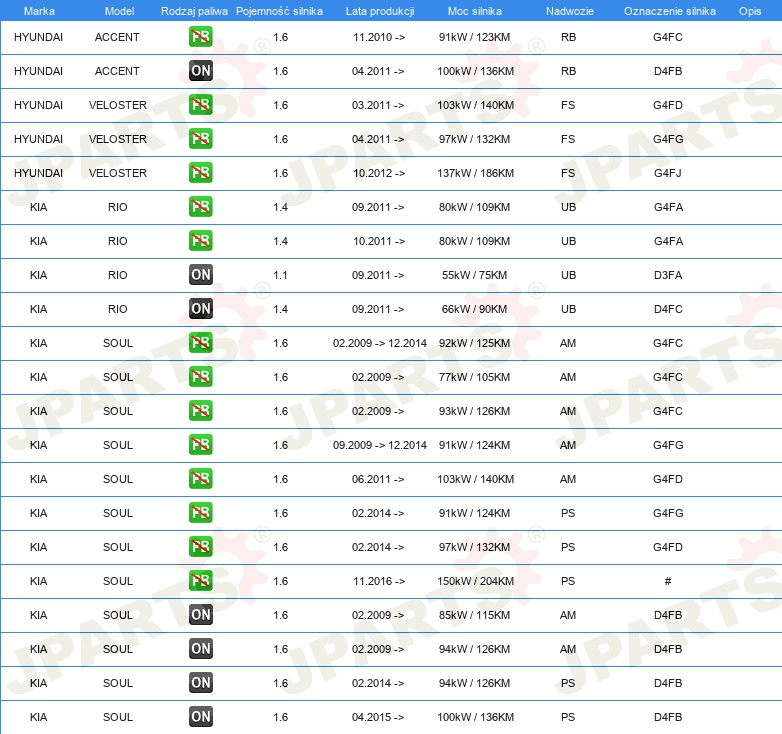The width and height of the screenshot is (782, 734).
Task: Click petrol icon for Soul 77kW row
Action: click(200, 377)
